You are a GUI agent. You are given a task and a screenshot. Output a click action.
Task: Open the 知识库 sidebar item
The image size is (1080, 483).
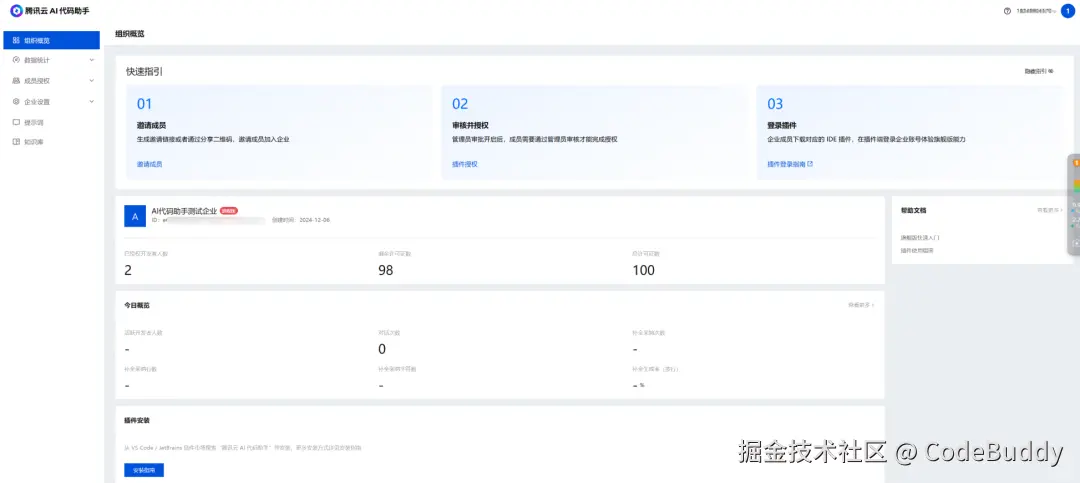(x=52, y=142)
